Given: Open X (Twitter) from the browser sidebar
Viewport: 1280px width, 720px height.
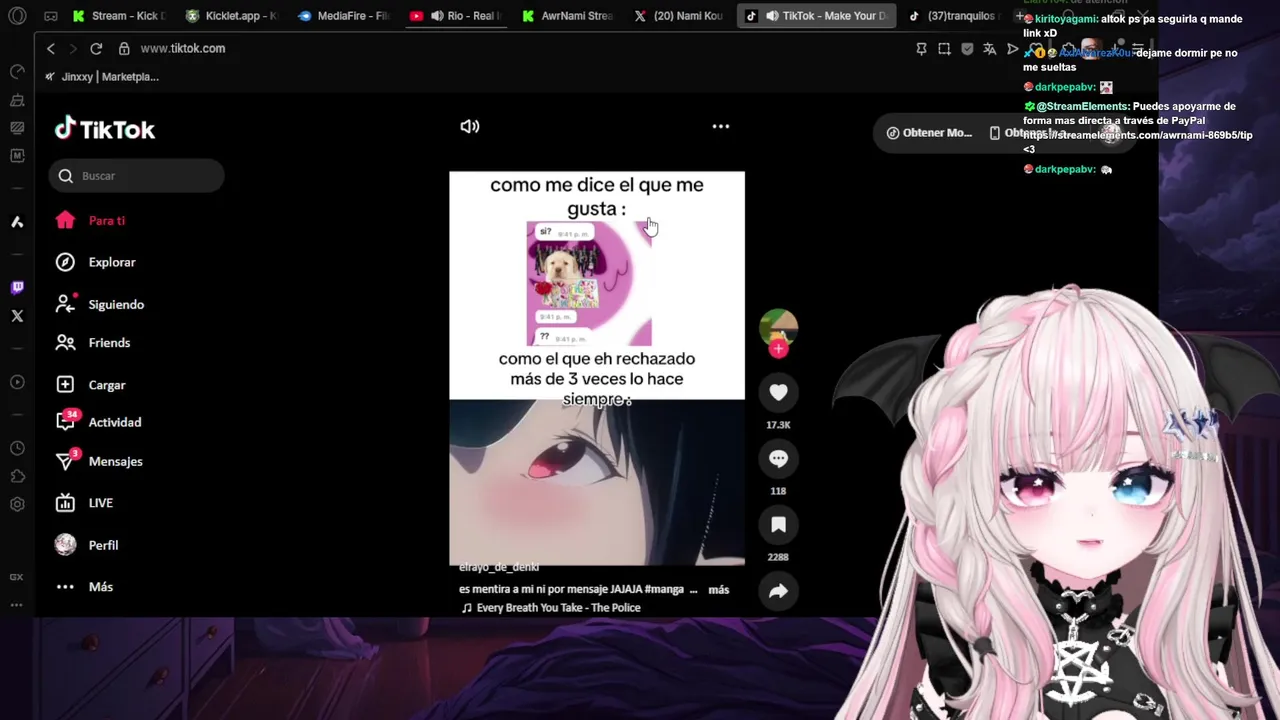Looking at the screenshot, I should tap(17, 316).
